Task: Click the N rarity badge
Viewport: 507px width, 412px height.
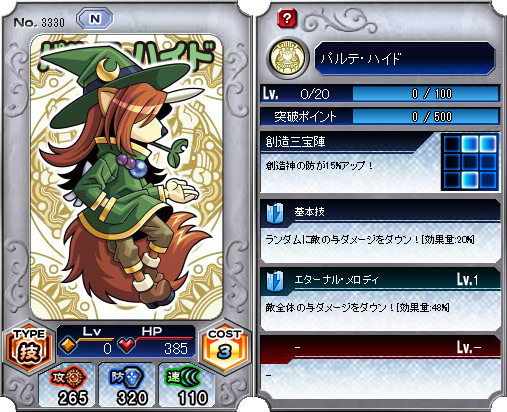Action: [95, 19]
